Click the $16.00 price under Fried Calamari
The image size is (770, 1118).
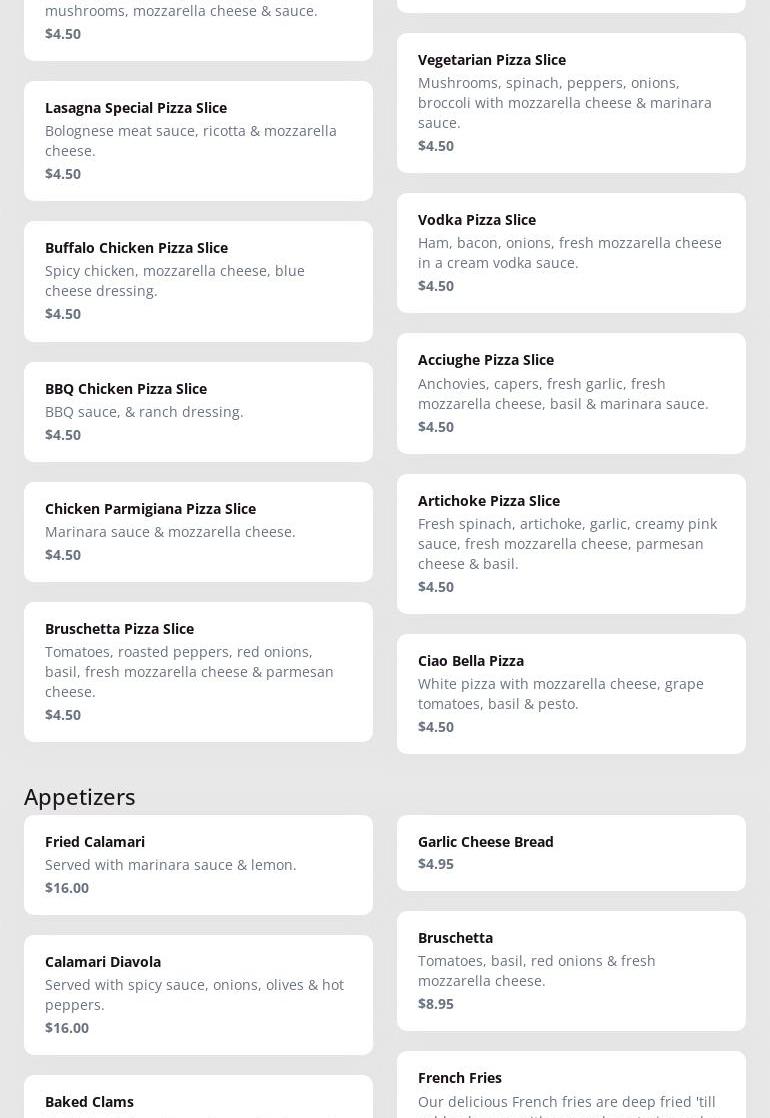click(x=67, y=887)
